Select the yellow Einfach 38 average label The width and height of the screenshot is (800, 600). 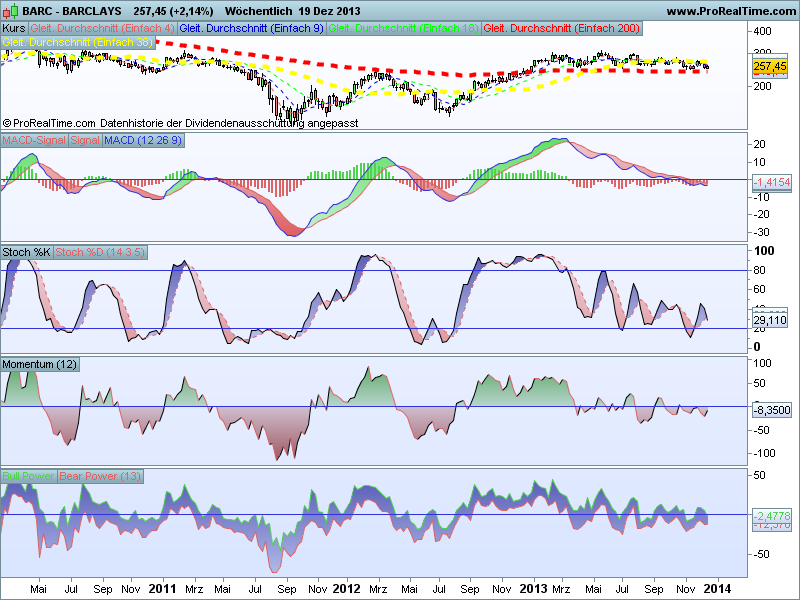coord(78,42)
